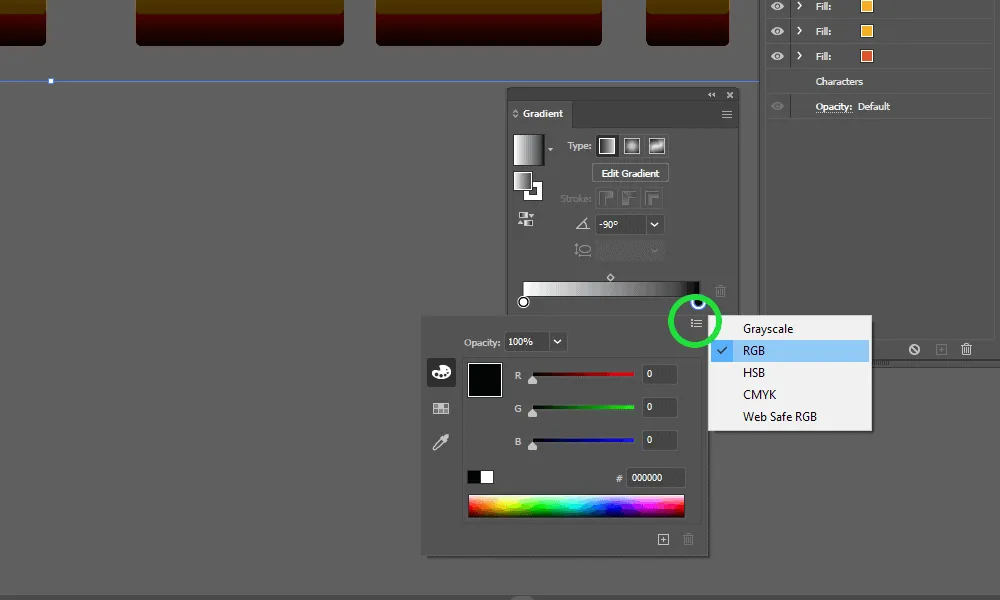1000x600 pixels.
Task: Open the angle -90° dropdown
Action: coord(654,224)
